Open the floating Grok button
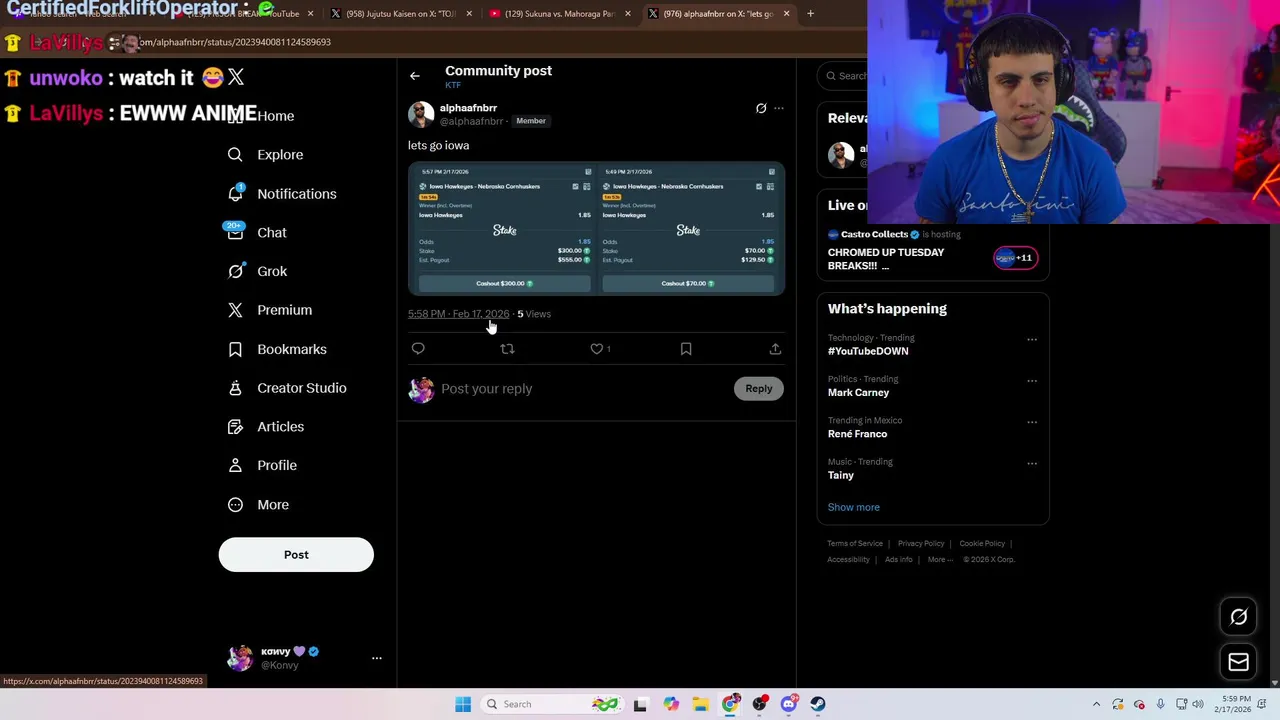Viewport: 1280px width, 720px height. pyautogui.click(x=1238, y=617)
